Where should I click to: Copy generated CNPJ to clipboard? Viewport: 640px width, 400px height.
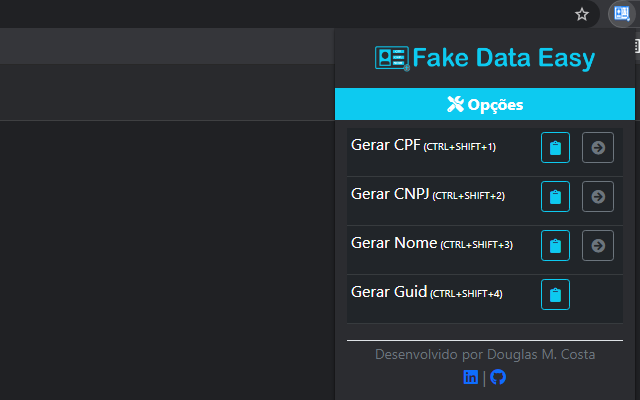[555, 196]
